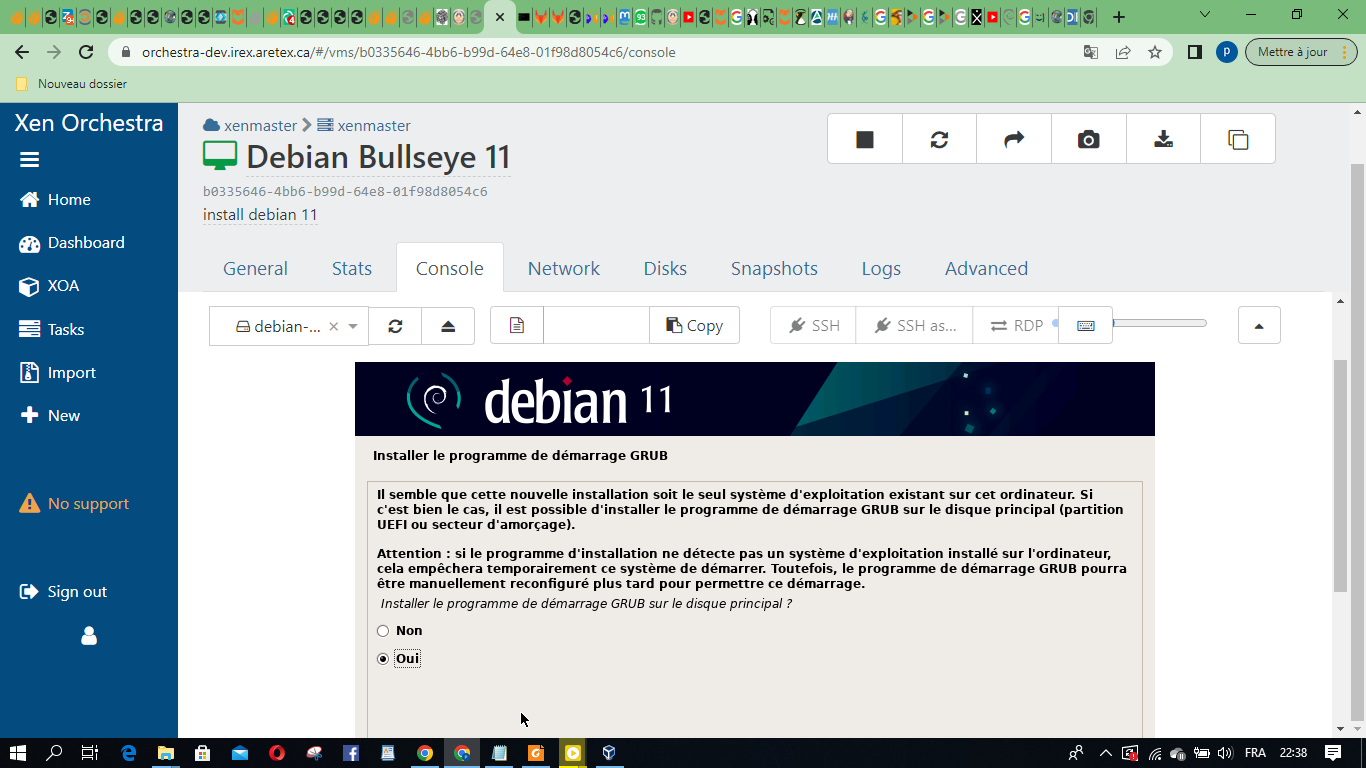The image size is (1366, 768).
Task: Click the RDP button
Action: 1015,326
